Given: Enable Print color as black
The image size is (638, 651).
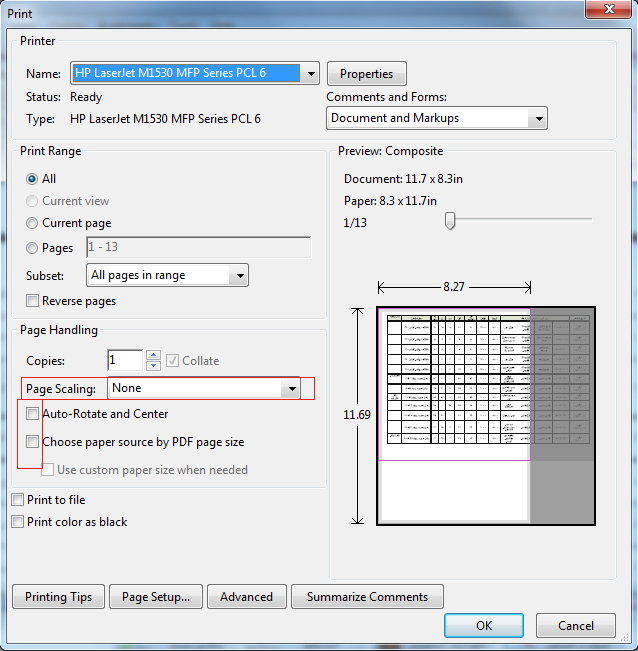Looking at the screenshot, I should [x=17, y=522].
